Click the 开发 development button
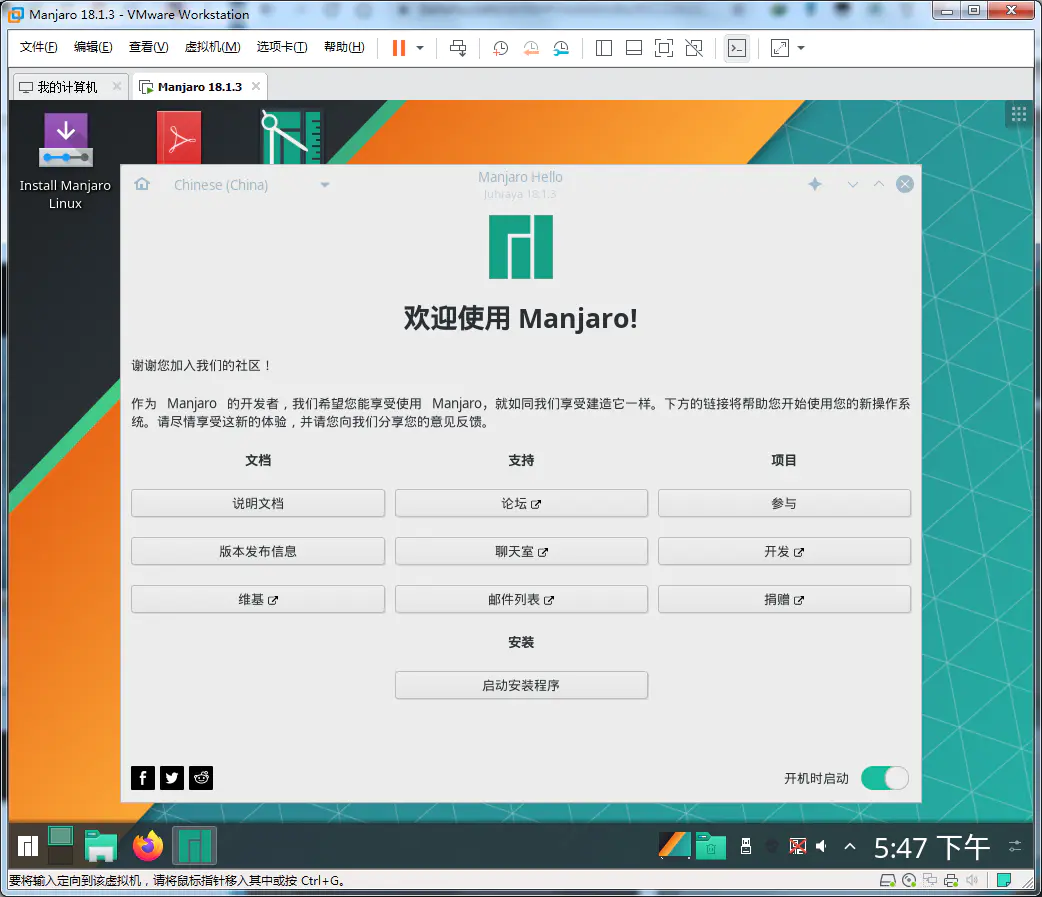The width and height of the screenshot is (1042, 897). [x=784, y=551]
